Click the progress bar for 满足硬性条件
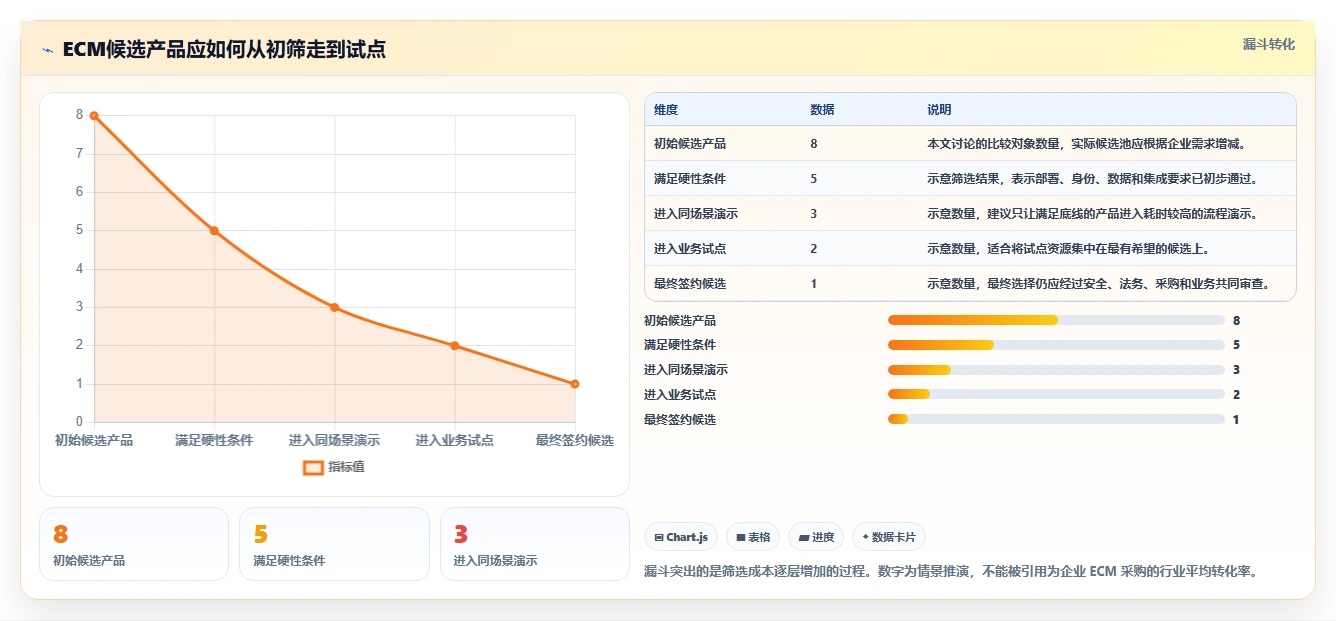This screenshot has height=621, width=1336. (1056, 345)
